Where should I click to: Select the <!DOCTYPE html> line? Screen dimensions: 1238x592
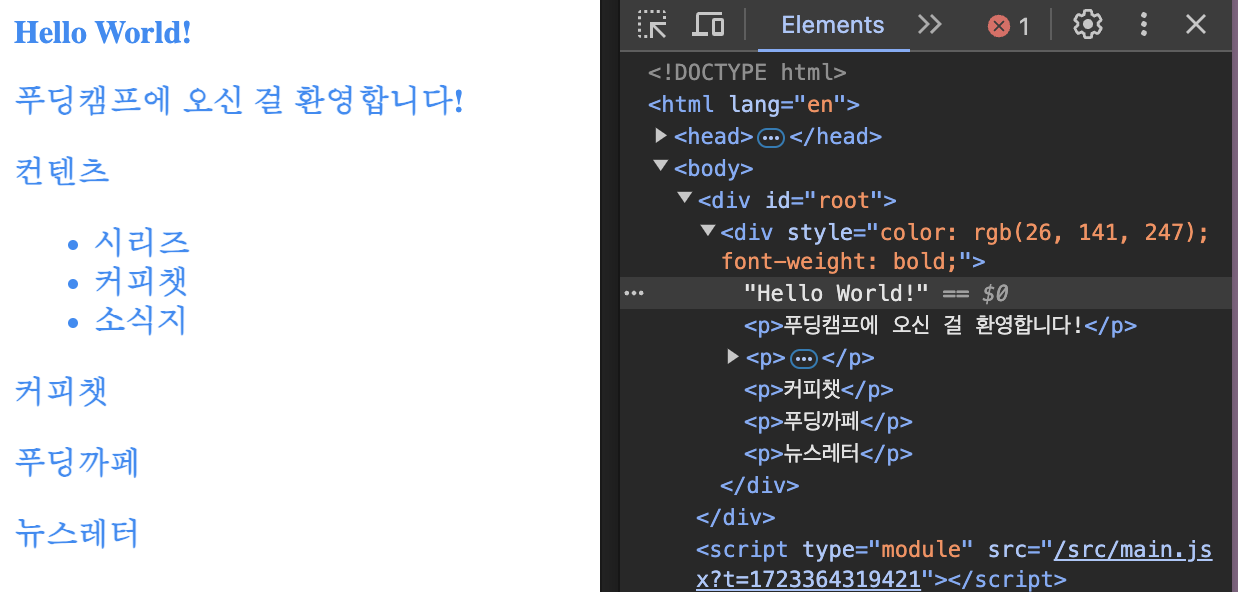(x=747, y=72)
